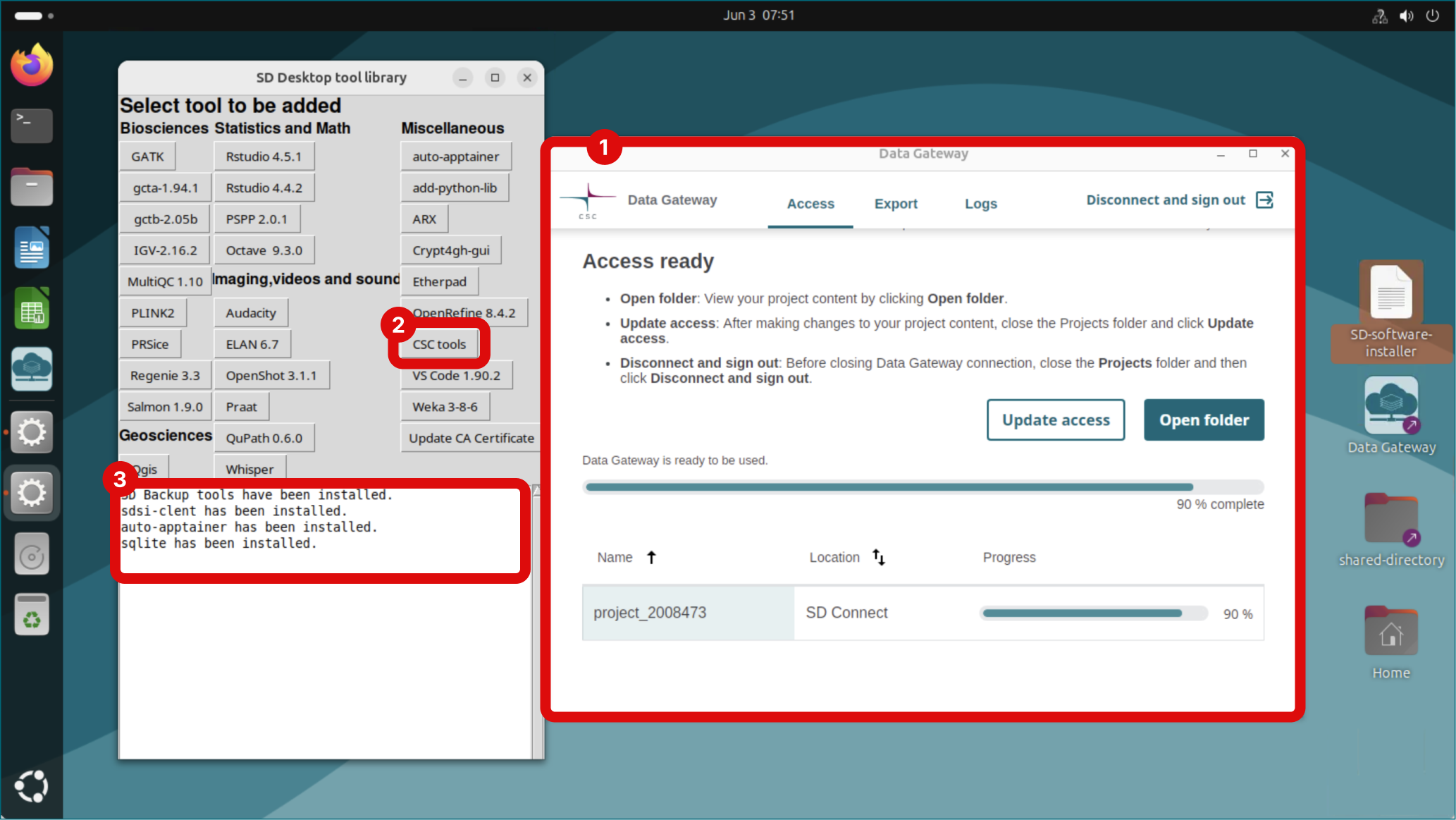1456x820 pixels.
Task: Click Data Gateway icon in dock
Action: [x=32, y=369]
